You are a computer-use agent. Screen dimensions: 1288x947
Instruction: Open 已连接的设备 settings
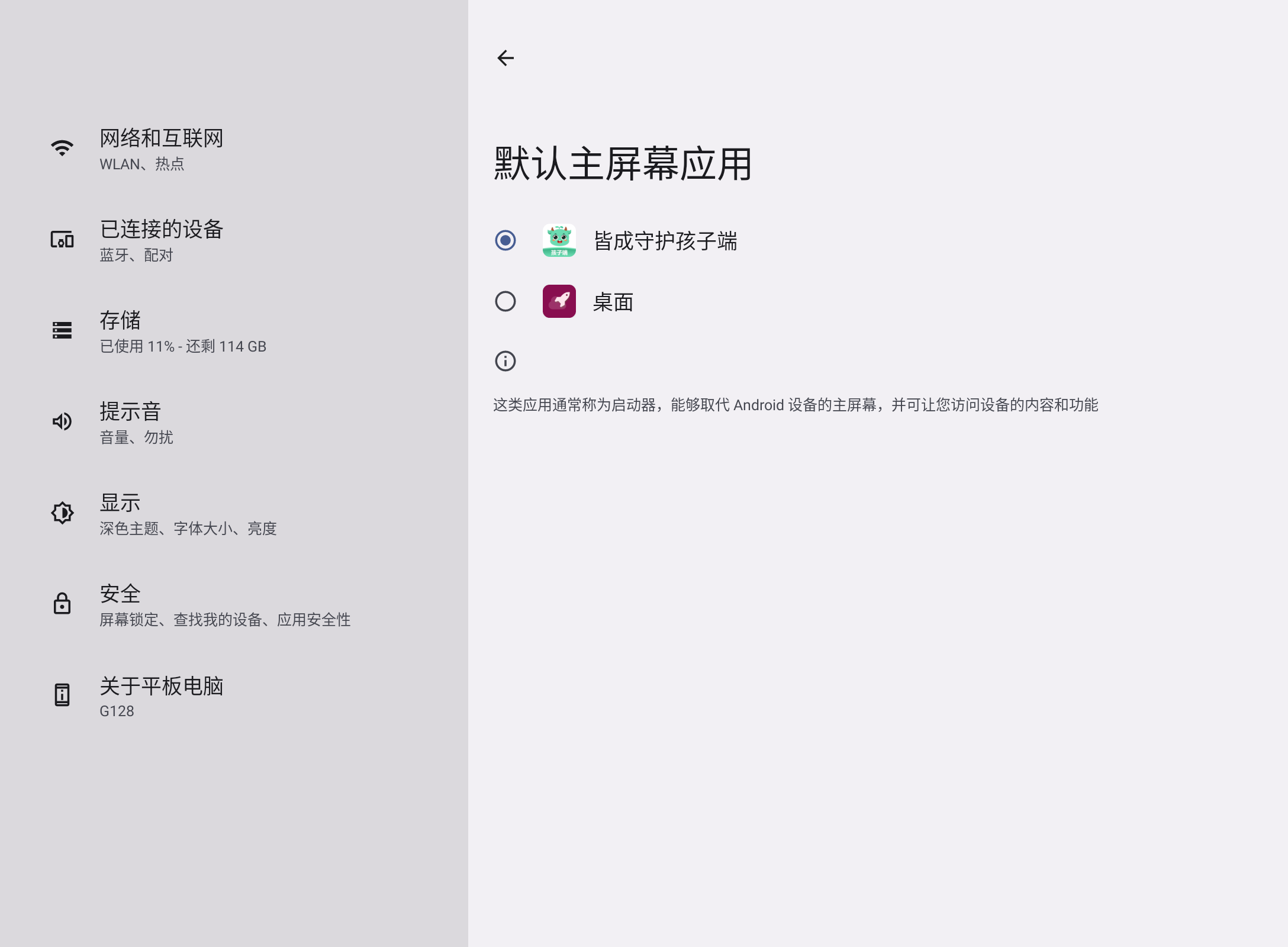coord(162,240)
